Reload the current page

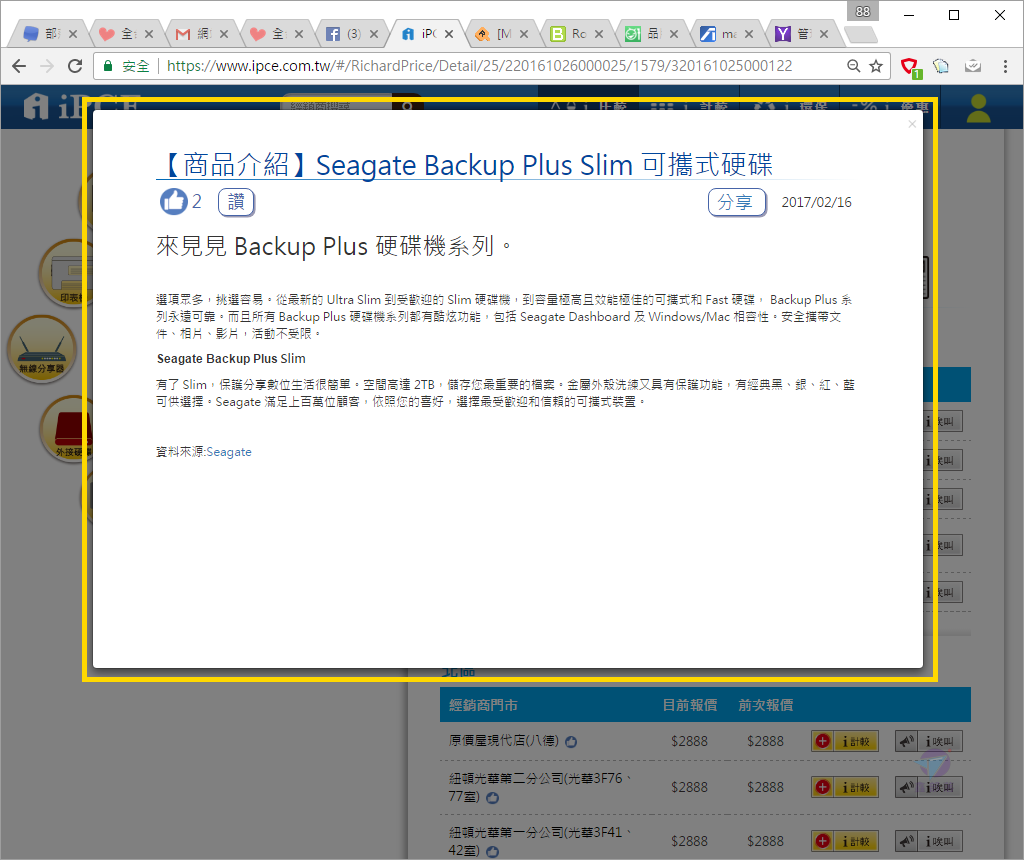click(75, 66)
